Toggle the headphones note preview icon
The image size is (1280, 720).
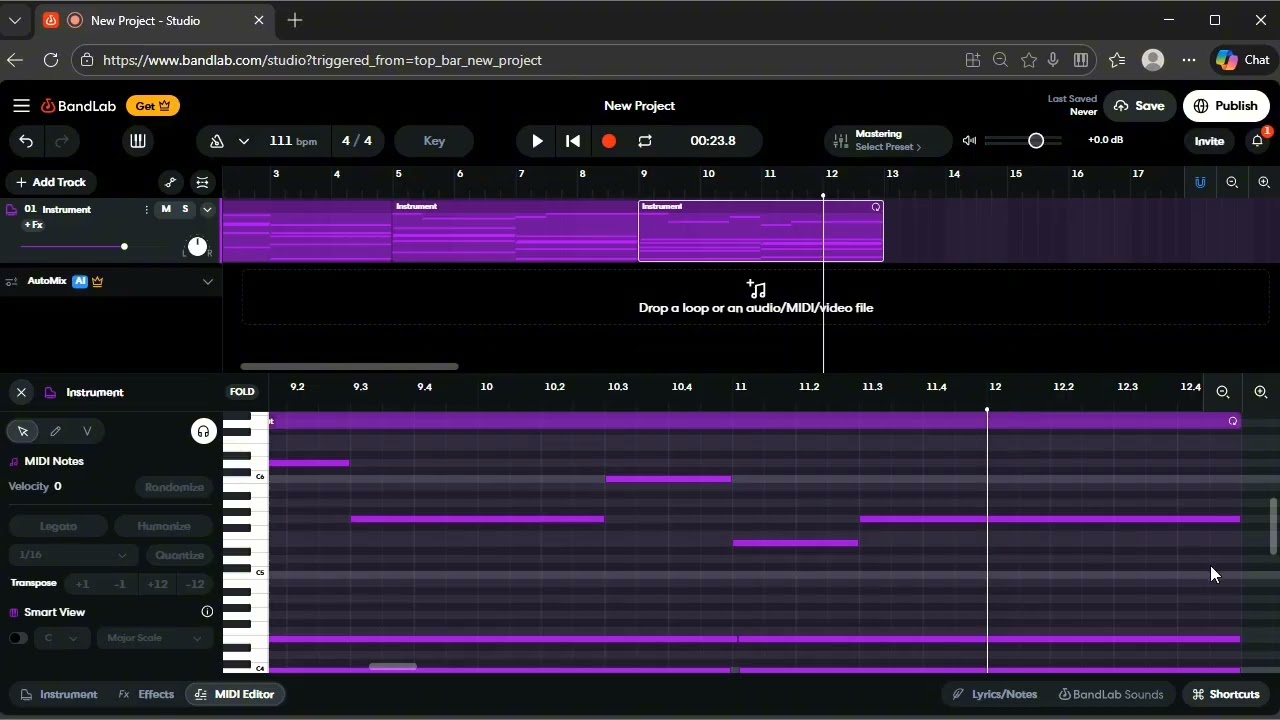click(x=203, y=431)
